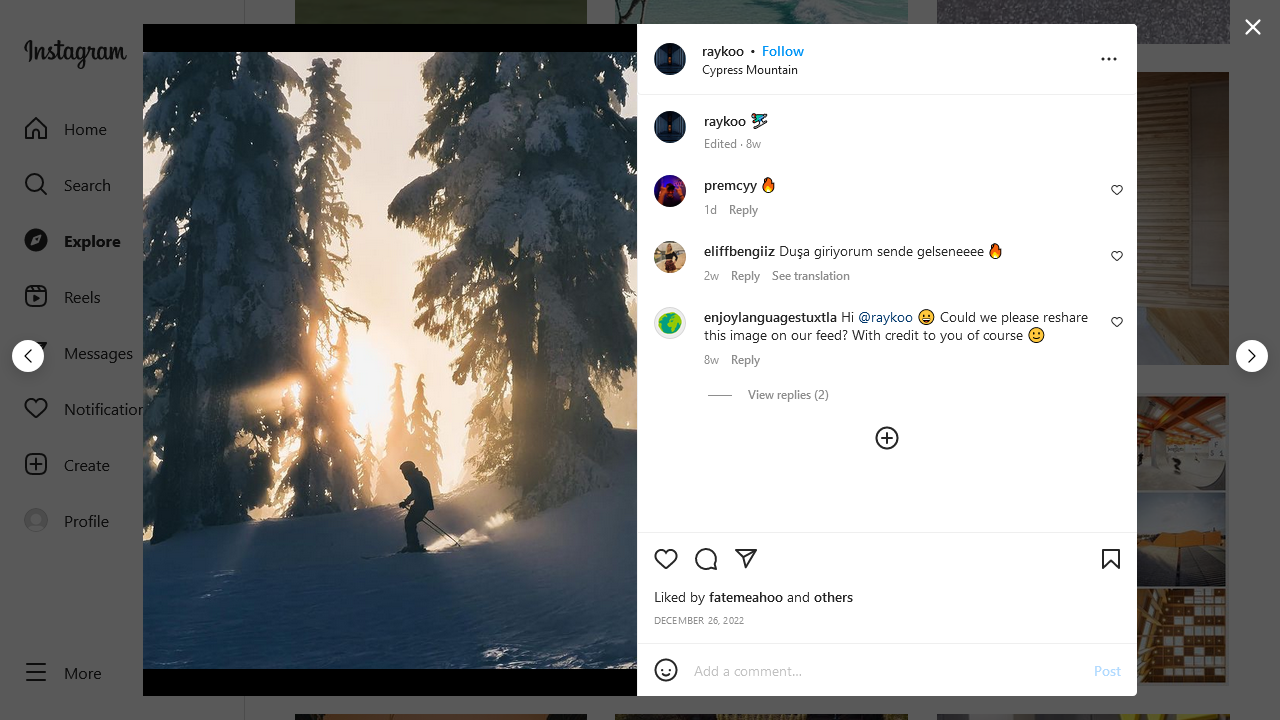Screen dimensions: 1280x720
Task: Open the Instagram logo home link
Action: pyautogui.click(x=75, y=53)
